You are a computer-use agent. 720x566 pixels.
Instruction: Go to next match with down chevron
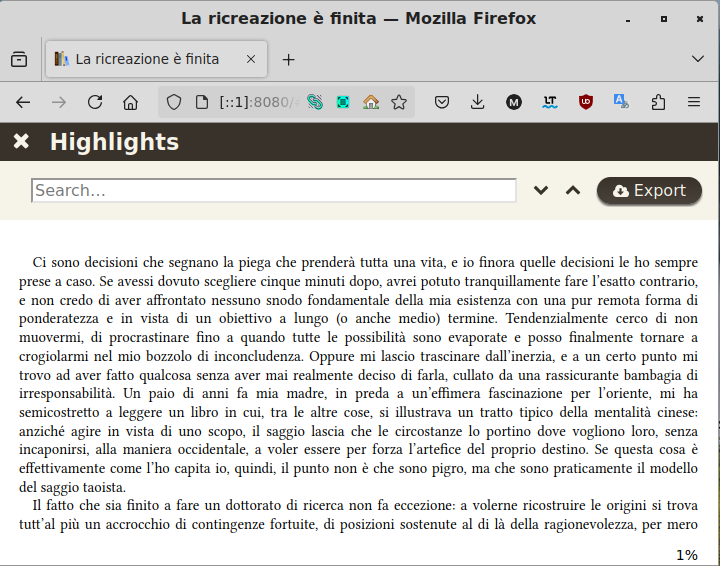[x=541, y=190]
